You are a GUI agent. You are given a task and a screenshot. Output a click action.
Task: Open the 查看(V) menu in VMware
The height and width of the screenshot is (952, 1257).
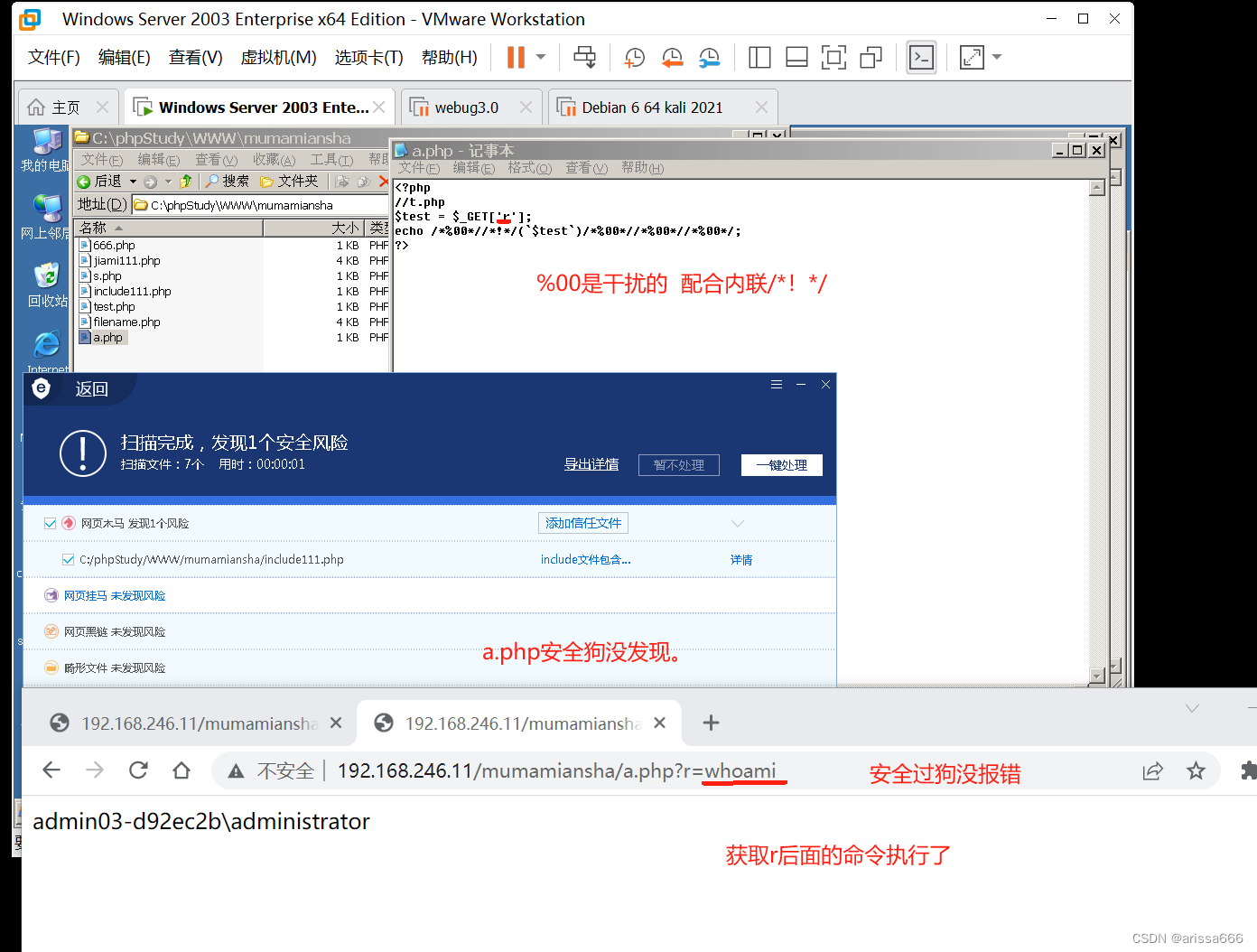196,58
